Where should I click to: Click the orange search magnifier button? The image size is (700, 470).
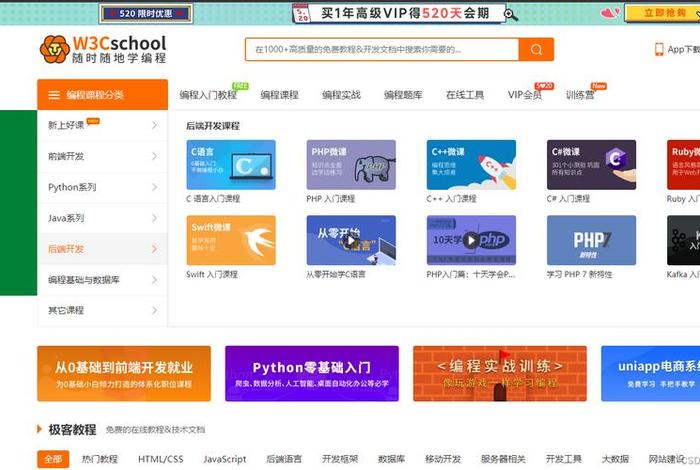tap(536, 49)
